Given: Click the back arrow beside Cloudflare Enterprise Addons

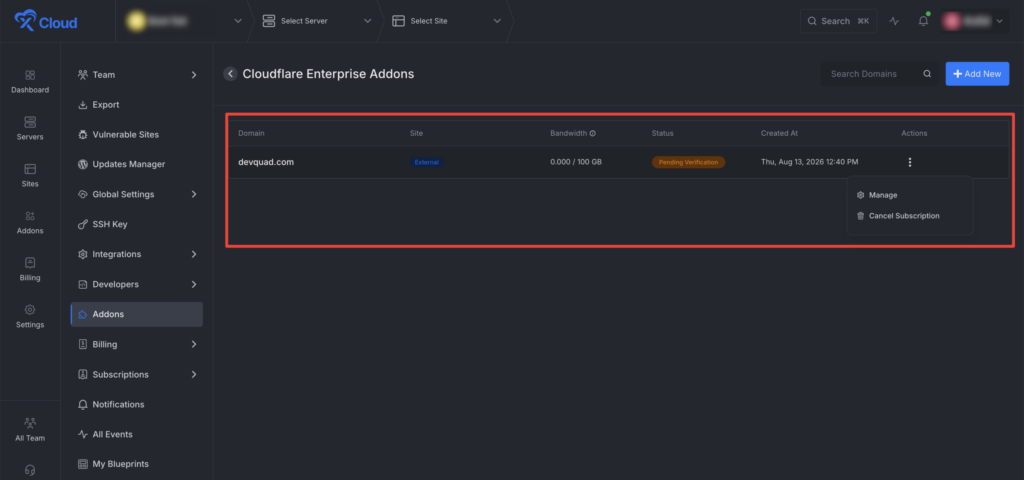Looking at the screenshot, I should tap(230, 74).
